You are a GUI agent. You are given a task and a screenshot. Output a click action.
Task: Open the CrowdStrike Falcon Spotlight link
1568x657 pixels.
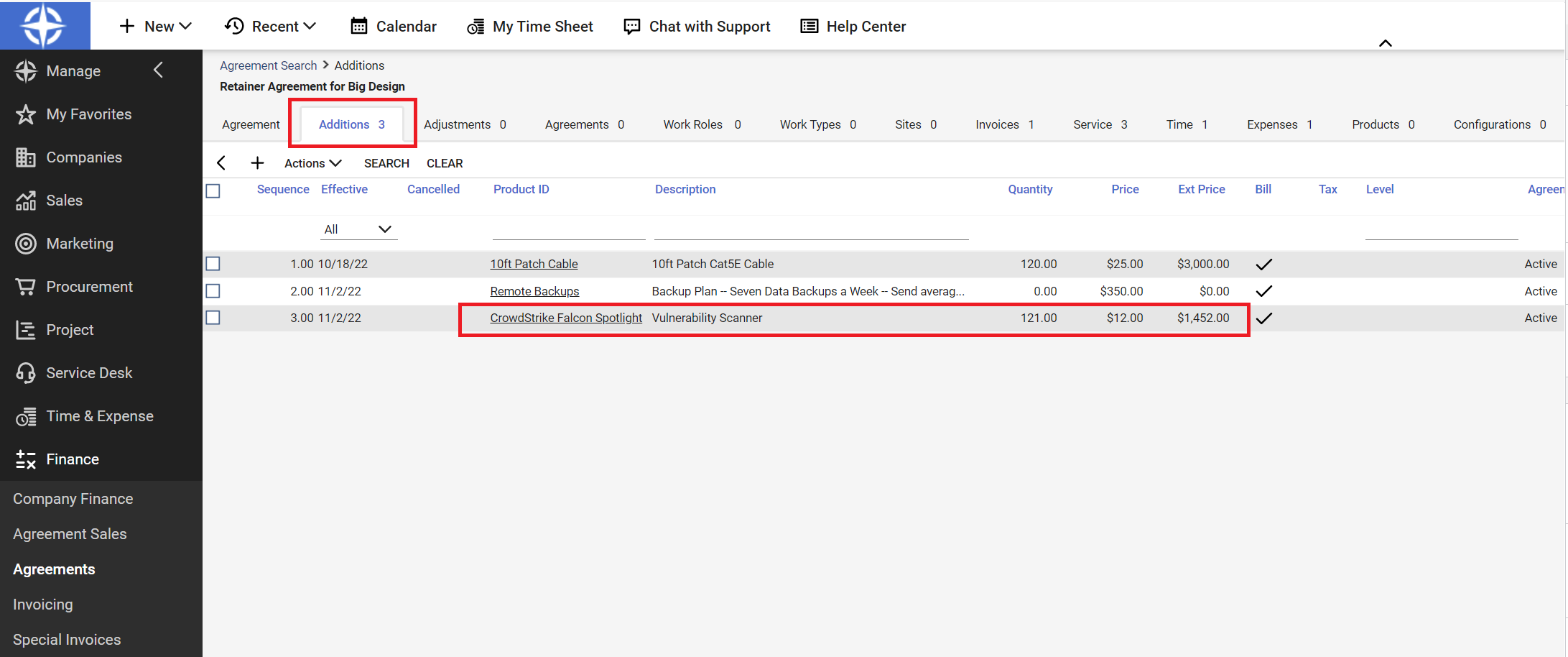tap(566, 318)
